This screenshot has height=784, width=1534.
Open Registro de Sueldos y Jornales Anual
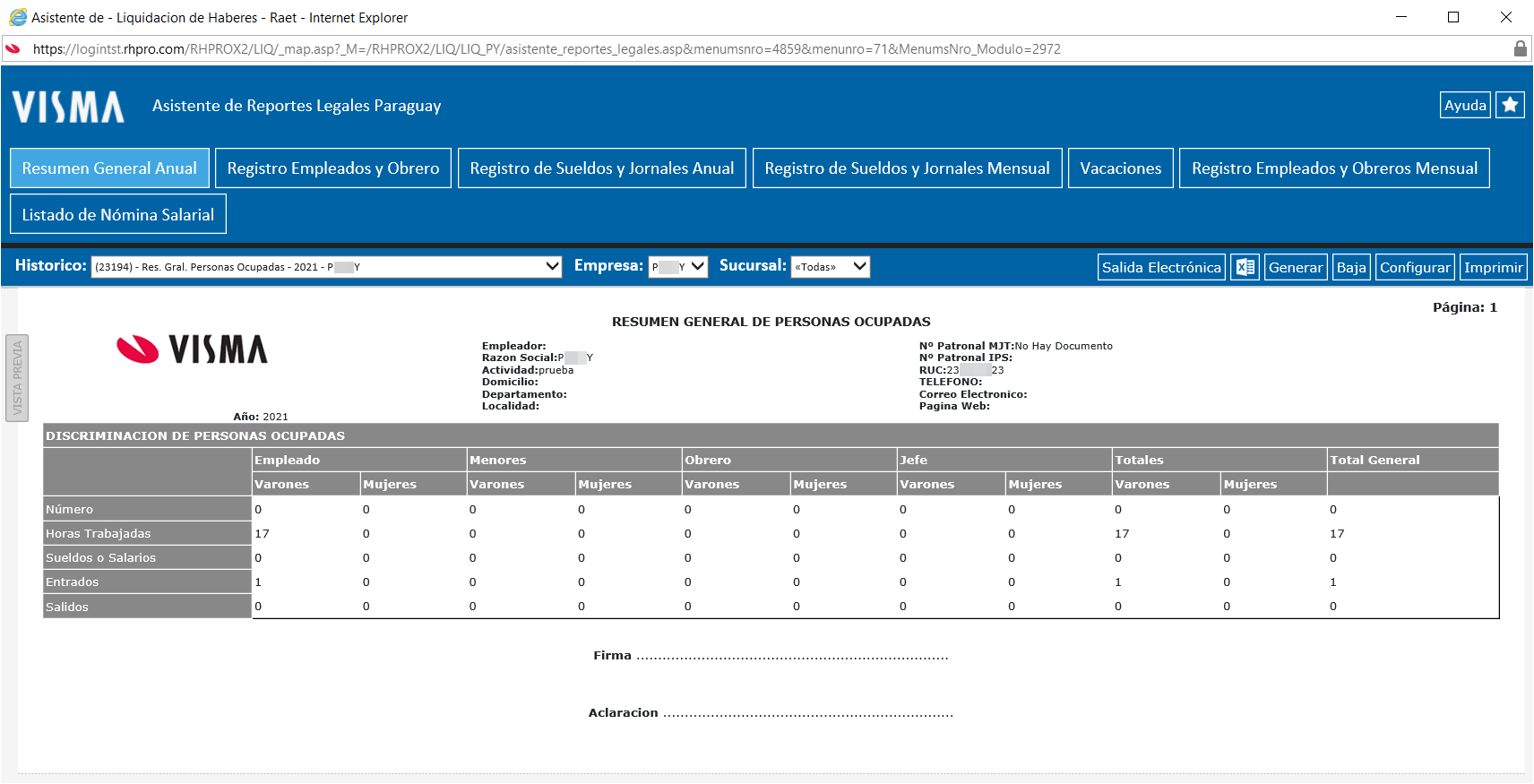[602, 168]
